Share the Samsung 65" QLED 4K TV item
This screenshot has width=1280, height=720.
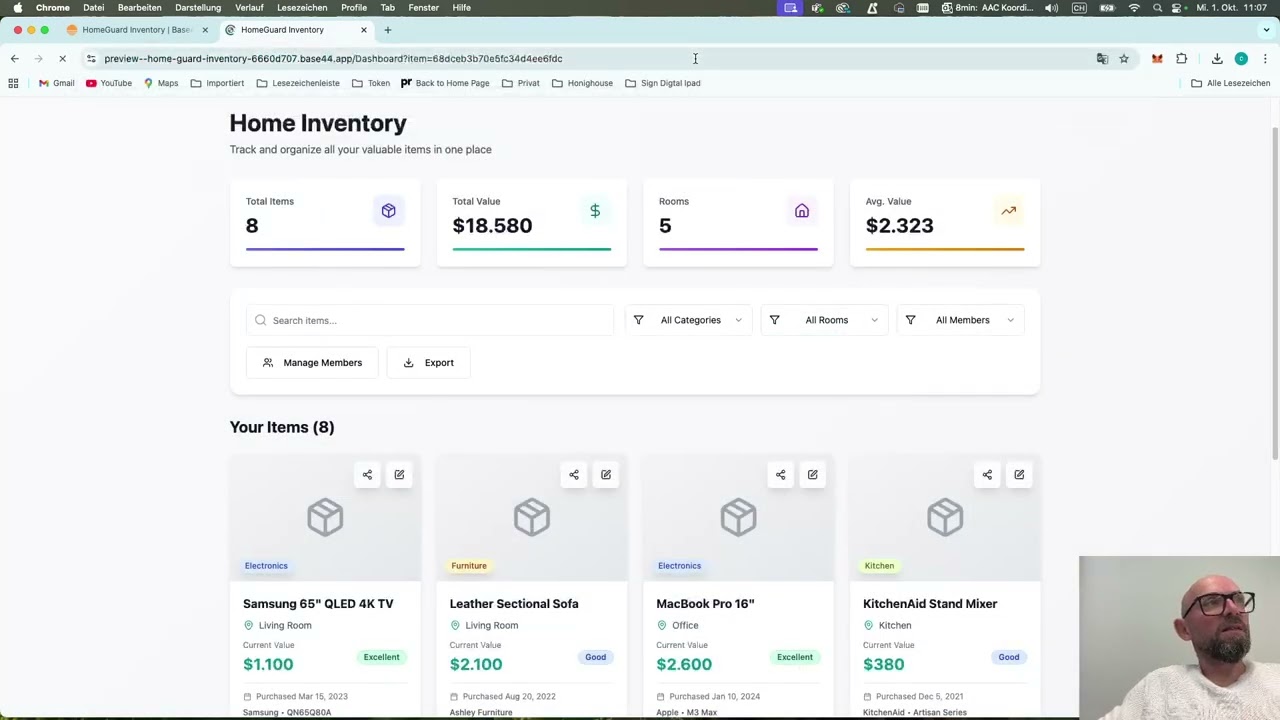pyautogui.click(x=367, y=475)
